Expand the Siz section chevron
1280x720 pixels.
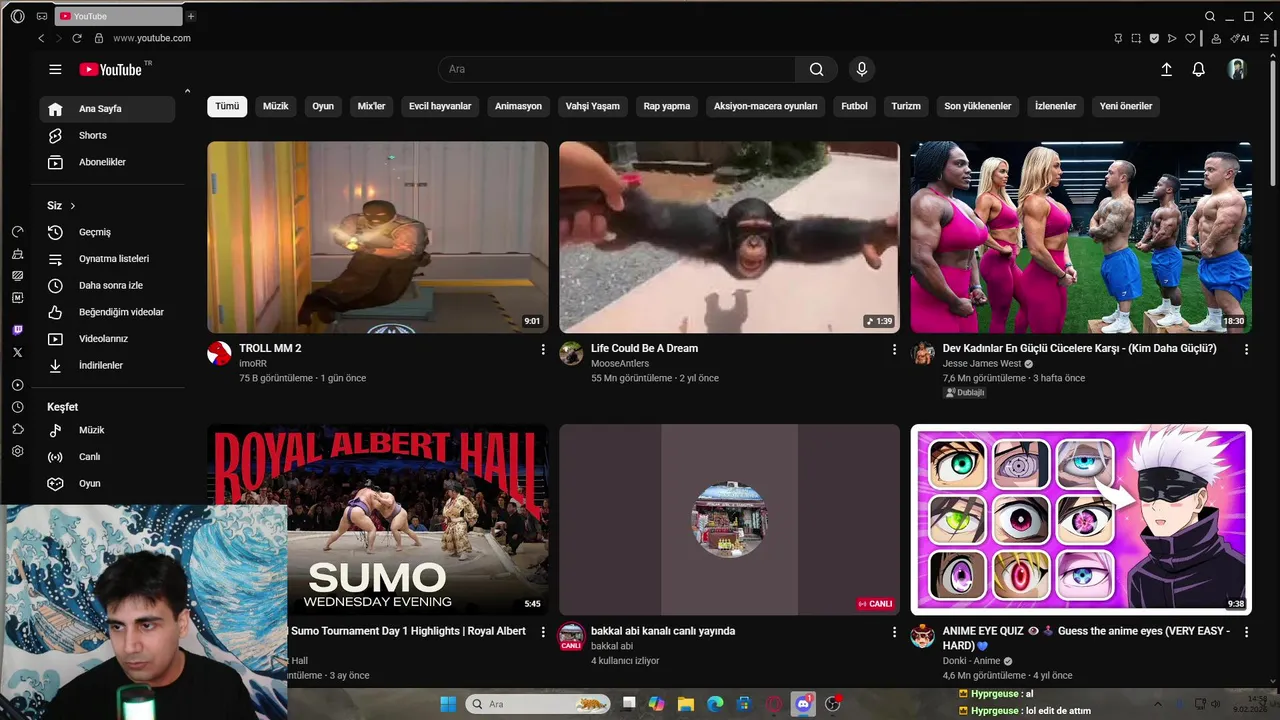(x=73, y=206)
